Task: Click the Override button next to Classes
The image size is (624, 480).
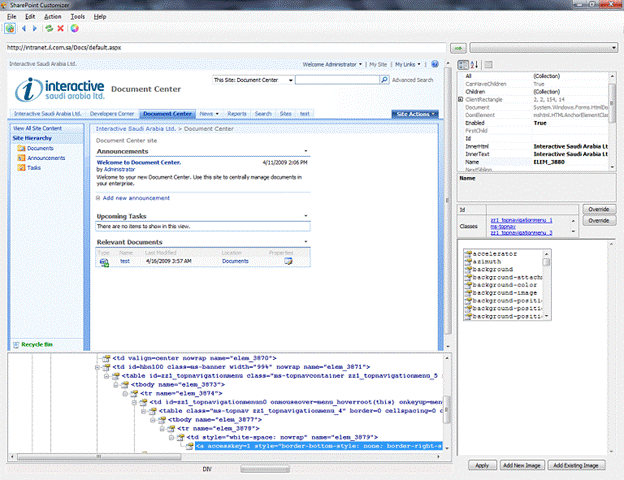Action: point(599,220)
